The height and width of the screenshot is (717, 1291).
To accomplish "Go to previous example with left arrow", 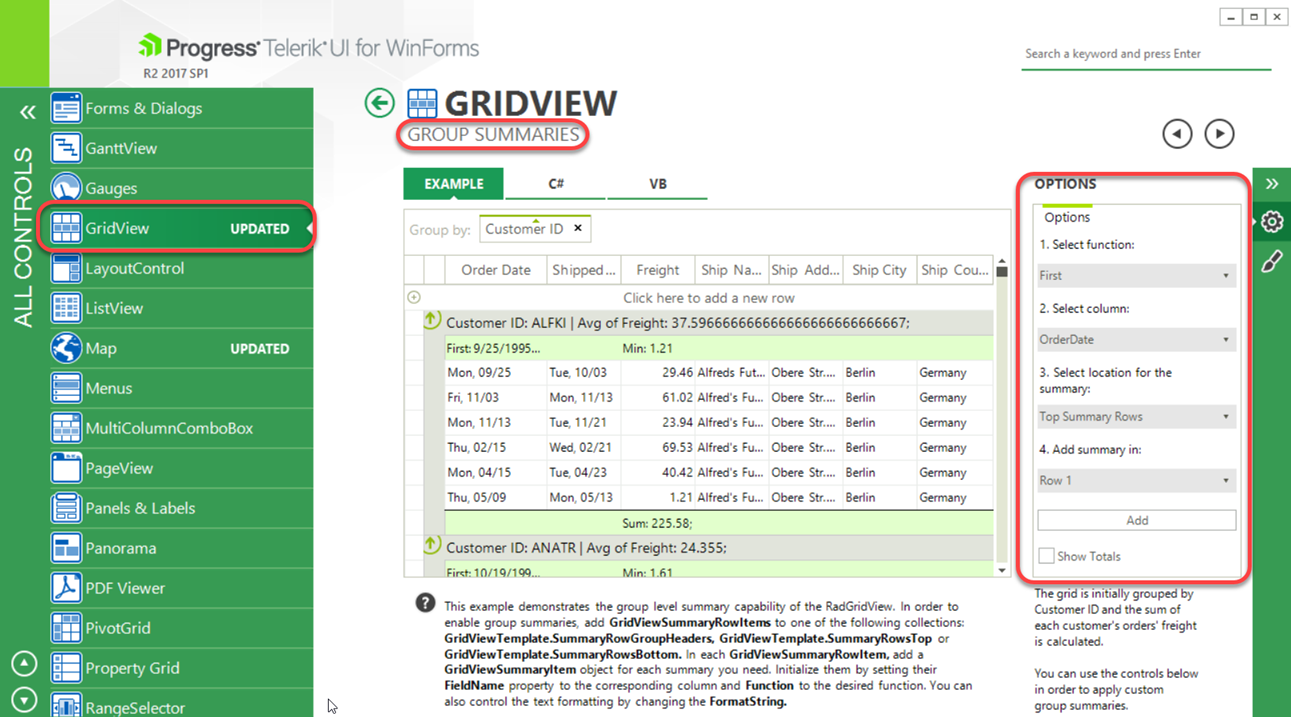I will coord(1177,133).
